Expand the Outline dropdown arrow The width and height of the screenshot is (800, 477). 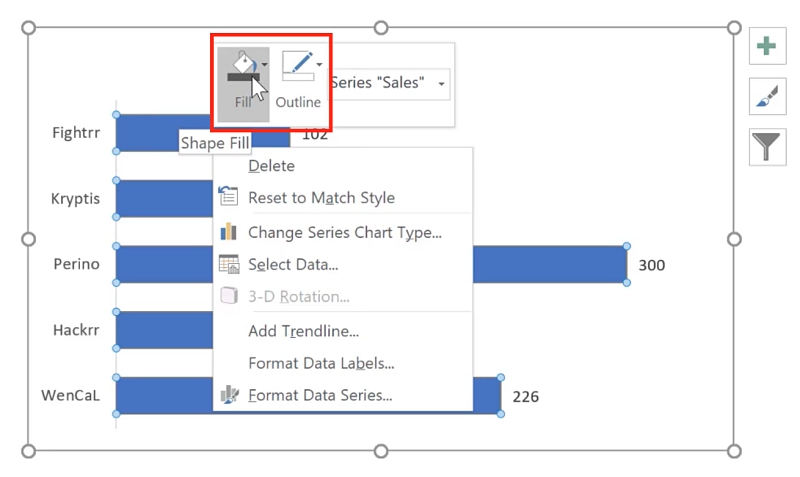click(x=319, y=64)
